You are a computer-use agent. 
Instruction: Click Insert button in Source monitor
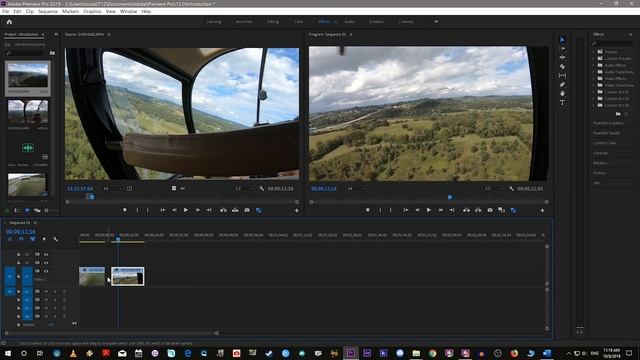(x=223, y=210)
